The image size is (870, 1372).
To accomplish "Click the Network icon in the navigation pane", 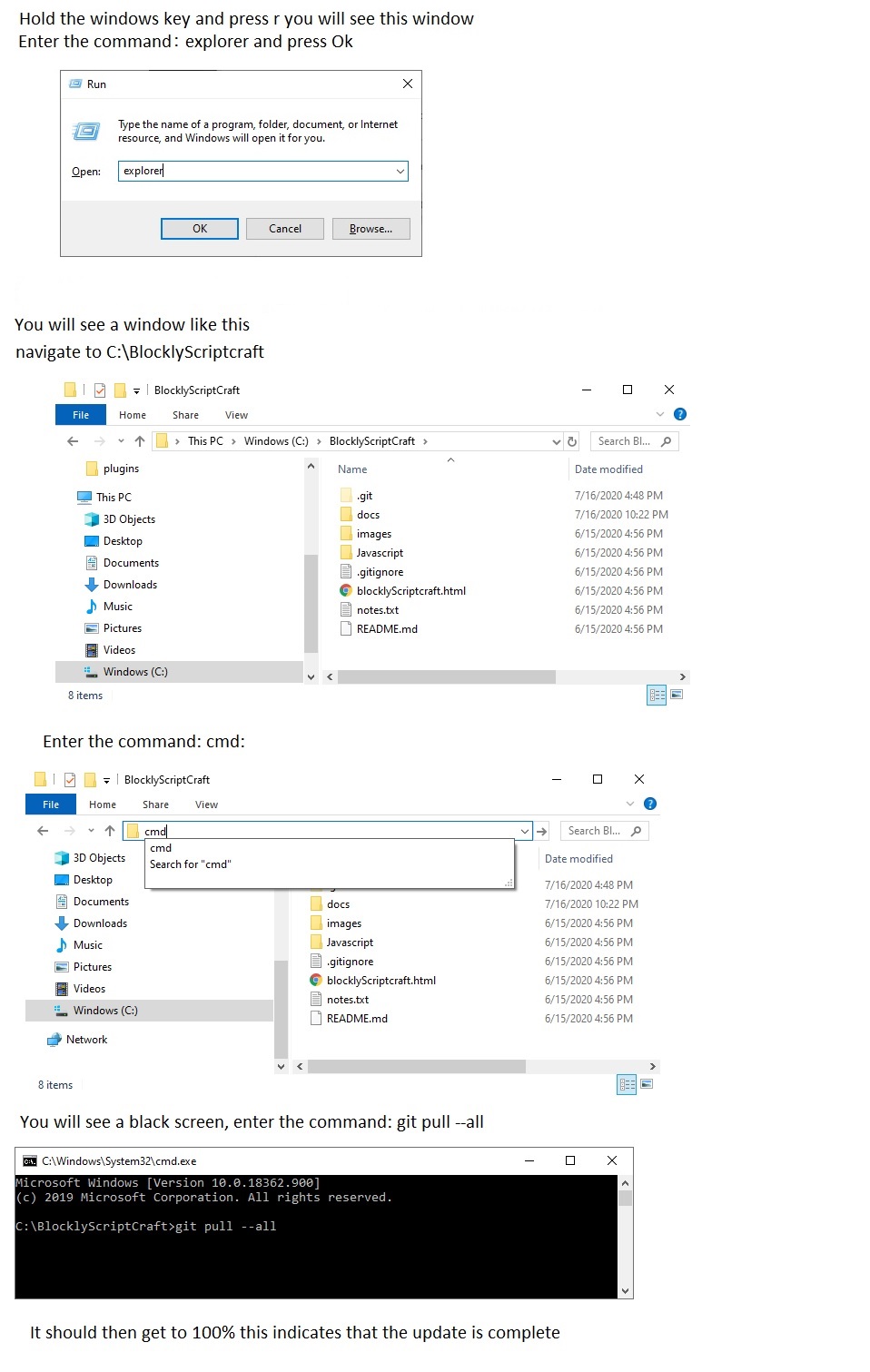I will pyautogui.click(x=54, y=1040).
